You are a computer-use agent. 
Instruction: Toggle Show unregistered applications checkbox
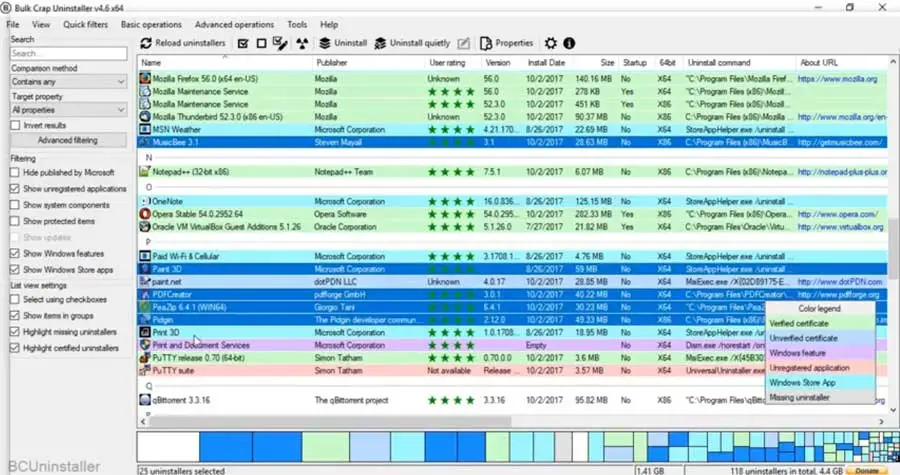15,188
